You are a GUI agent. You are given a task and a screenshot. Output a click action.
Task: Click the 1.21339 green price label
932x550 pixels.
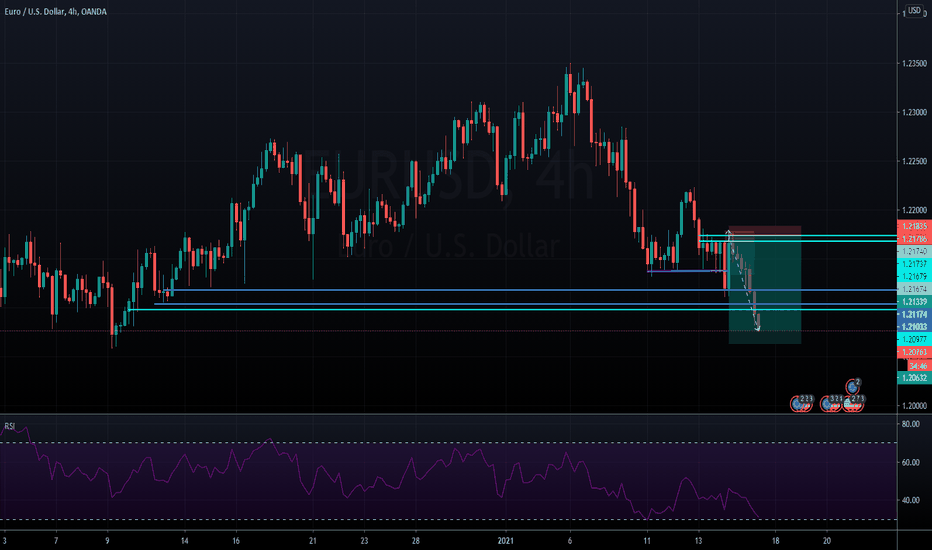click(914, 302)
